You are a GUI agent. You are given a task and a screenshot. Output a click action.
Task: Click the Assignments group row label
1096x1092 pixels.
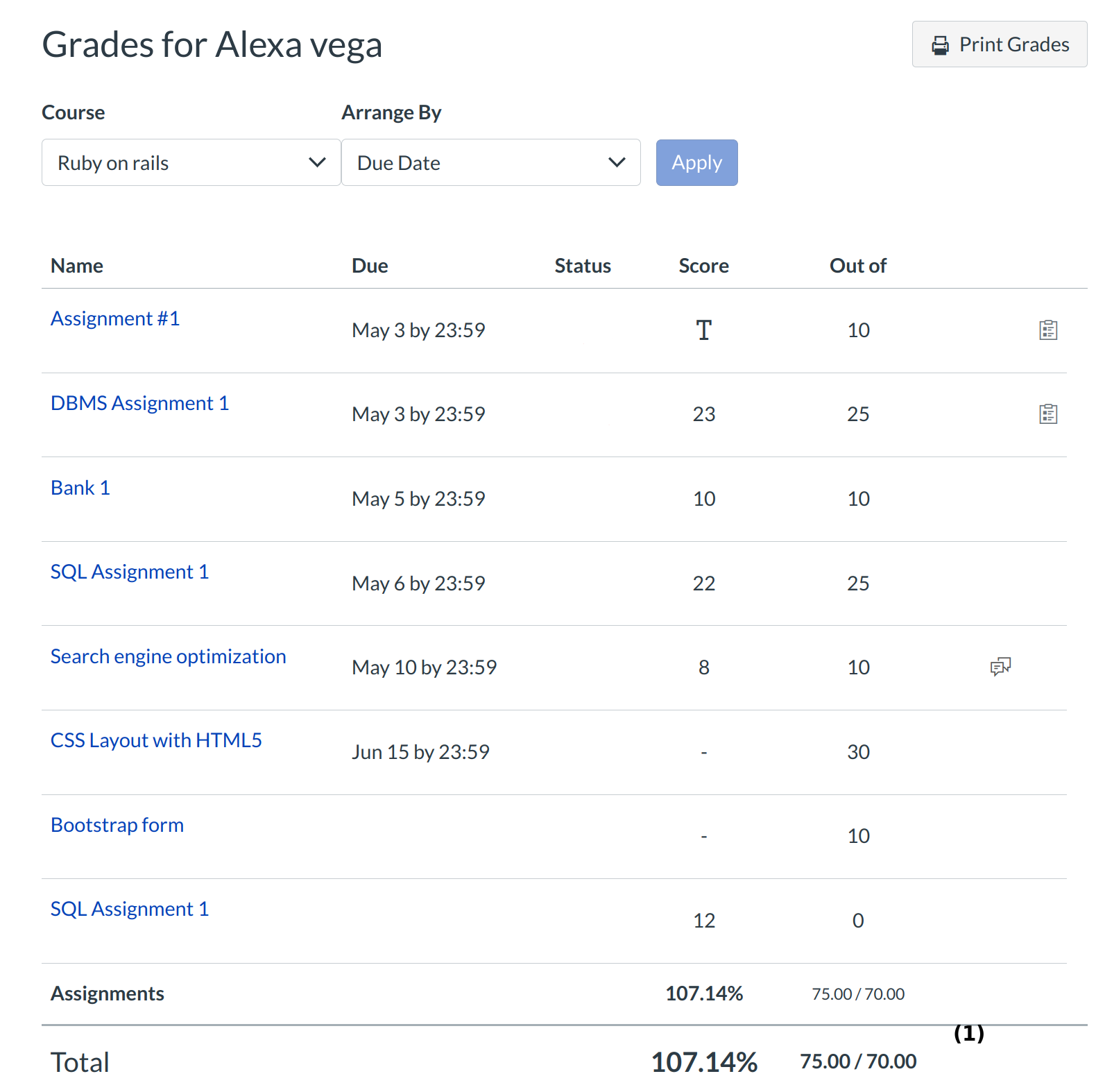tap(108, 993)
